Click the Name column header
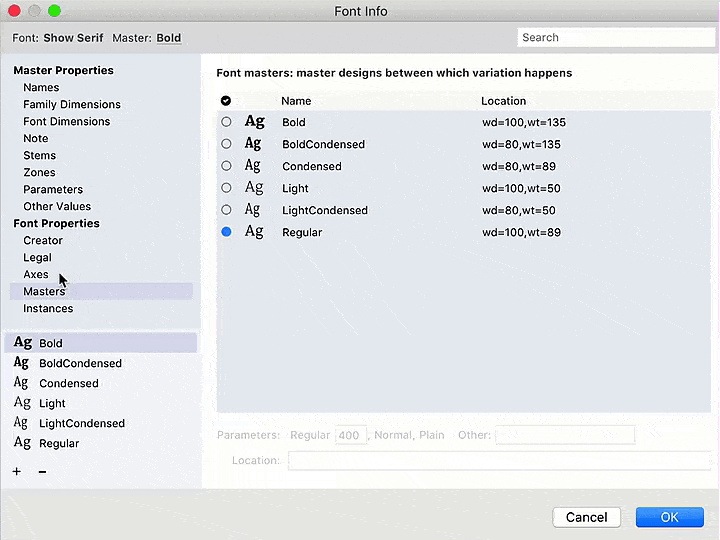The width and height of the screenshot is (720, 540). (296, 101)
